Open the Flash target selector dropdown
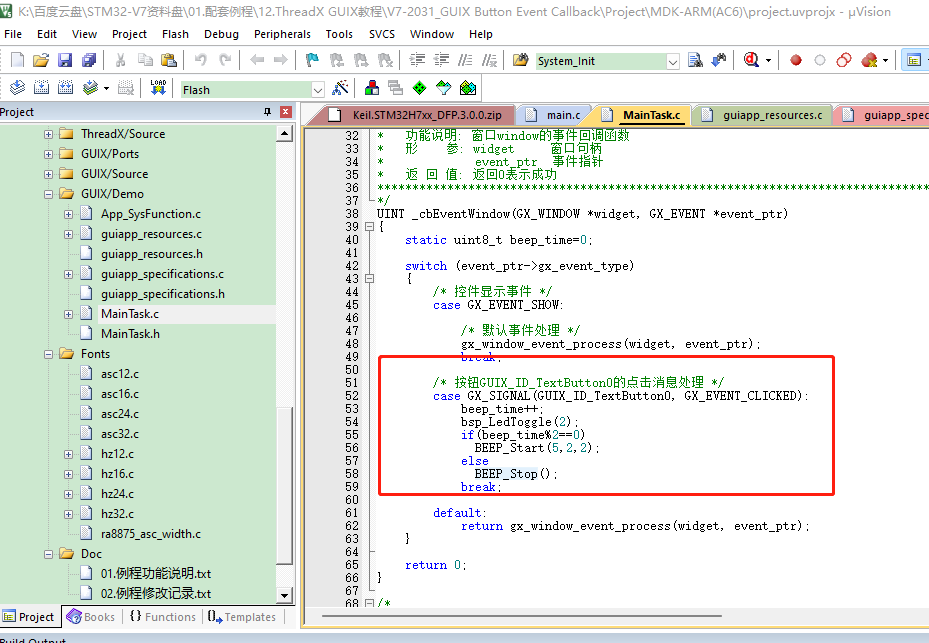 coord(318,89)
